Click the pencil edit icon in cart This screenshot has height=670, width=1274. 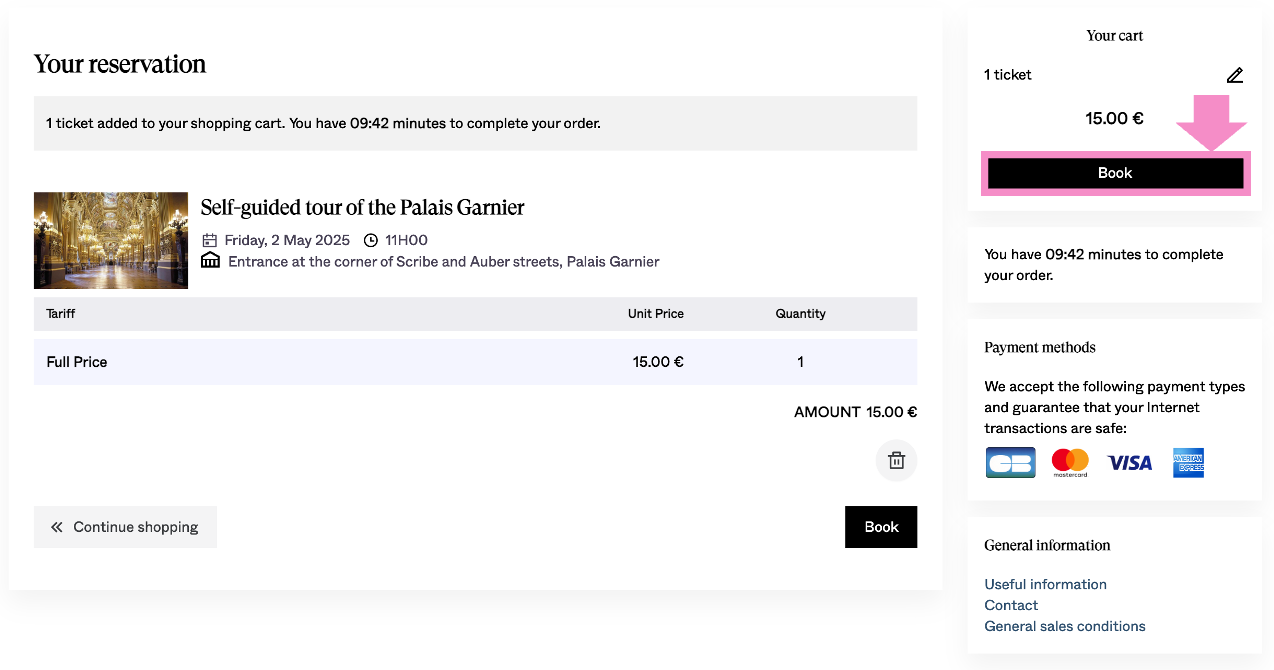click(x=1235, y=75)
